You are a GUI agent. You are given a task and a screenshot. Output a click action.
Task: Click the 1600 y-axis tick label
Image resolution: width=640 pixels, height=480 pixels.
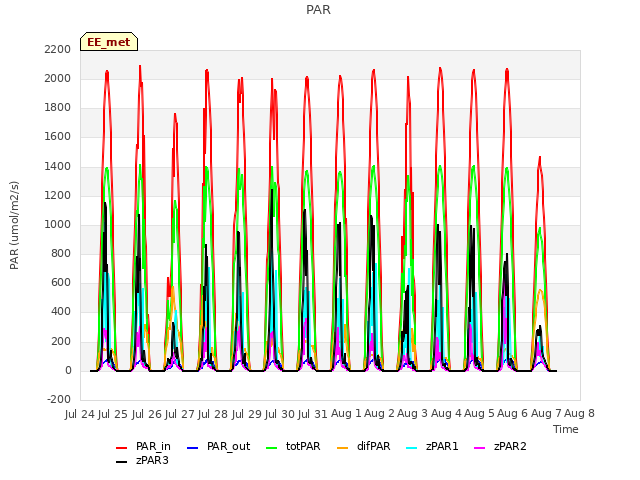(58, 137)
